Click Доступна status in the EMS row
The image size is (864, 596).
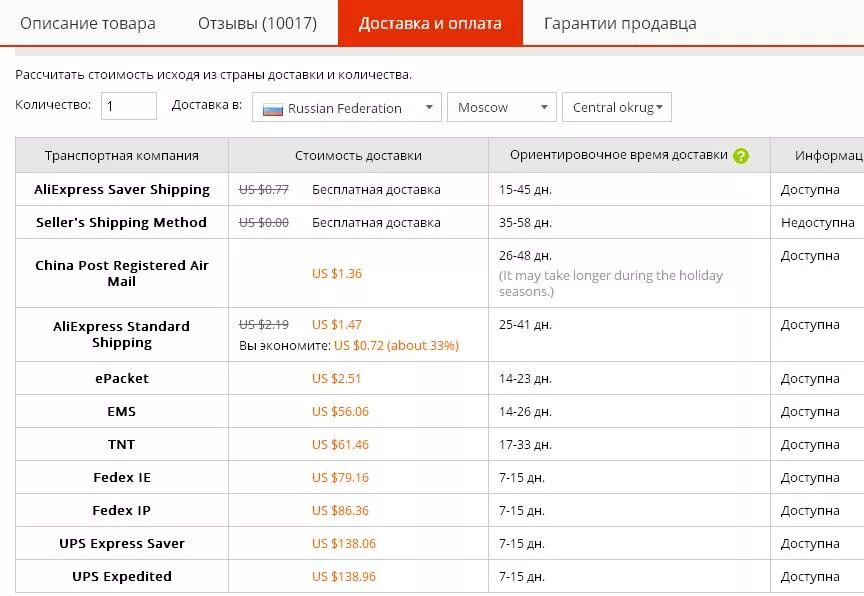[810, 411]
